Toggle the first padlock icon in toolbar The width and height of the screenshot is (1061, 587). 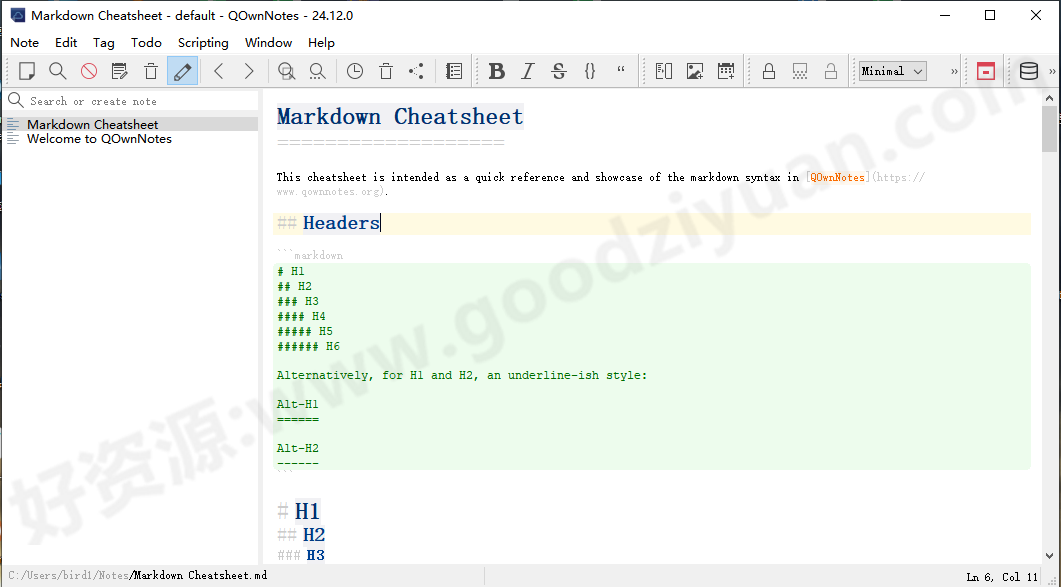pos(769,71)
